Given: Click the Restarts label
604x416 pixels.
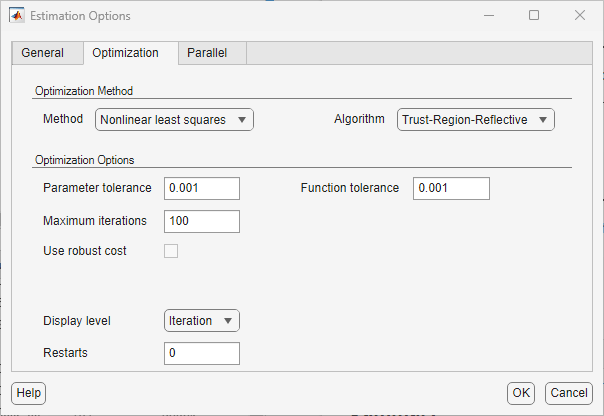Looking at the screenshot, I should click(65, 353).
